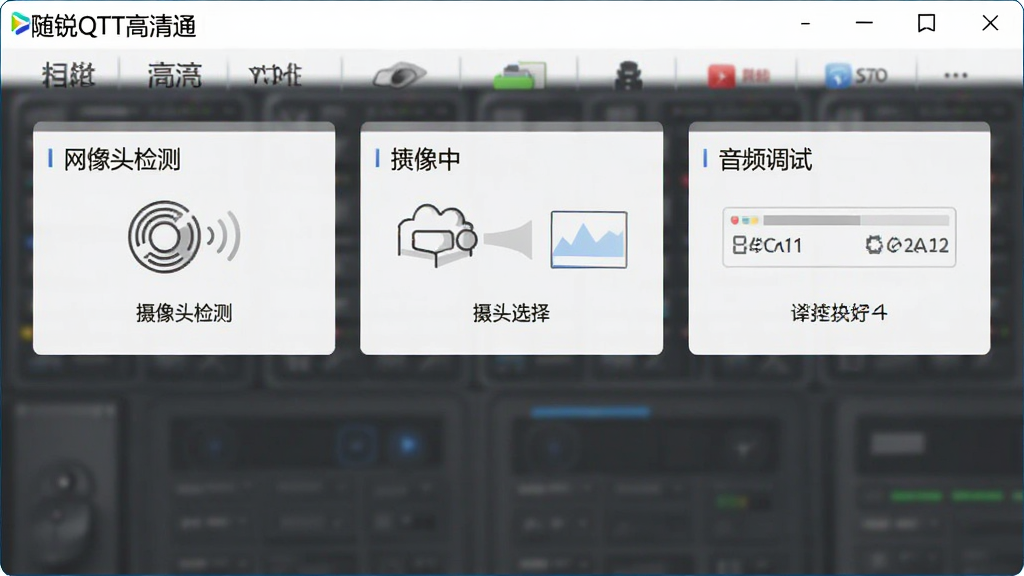This screenshot has width=1024, height=576.
Task: Click the gear icon beside 2A12
Action: (874, 245)
